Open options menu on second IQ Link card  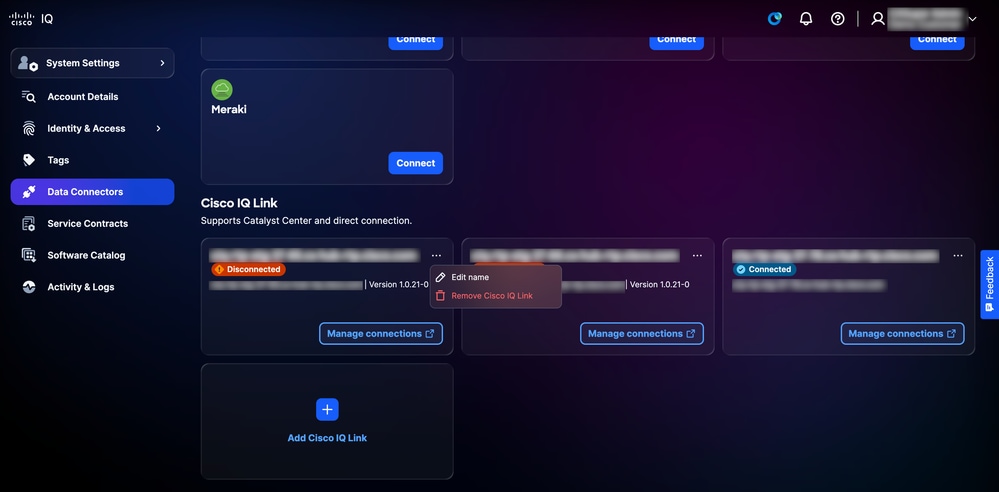click(697, 256)
